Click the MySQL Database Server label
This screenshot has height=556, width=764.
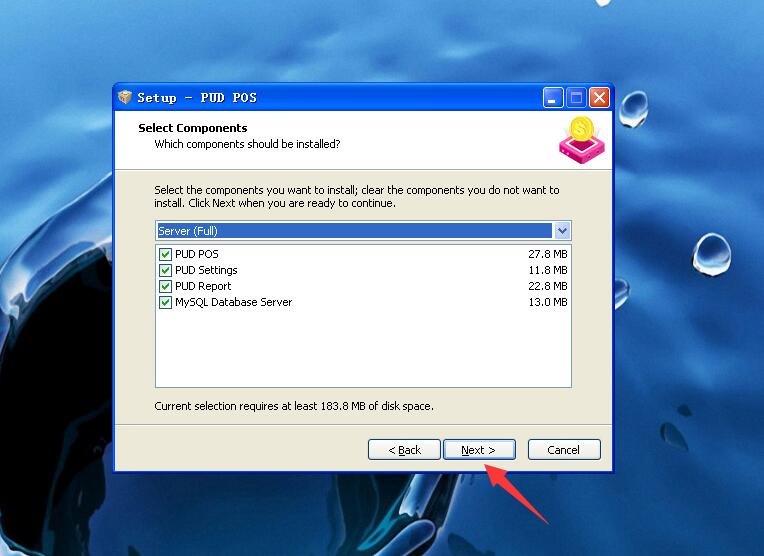(233, 302)
